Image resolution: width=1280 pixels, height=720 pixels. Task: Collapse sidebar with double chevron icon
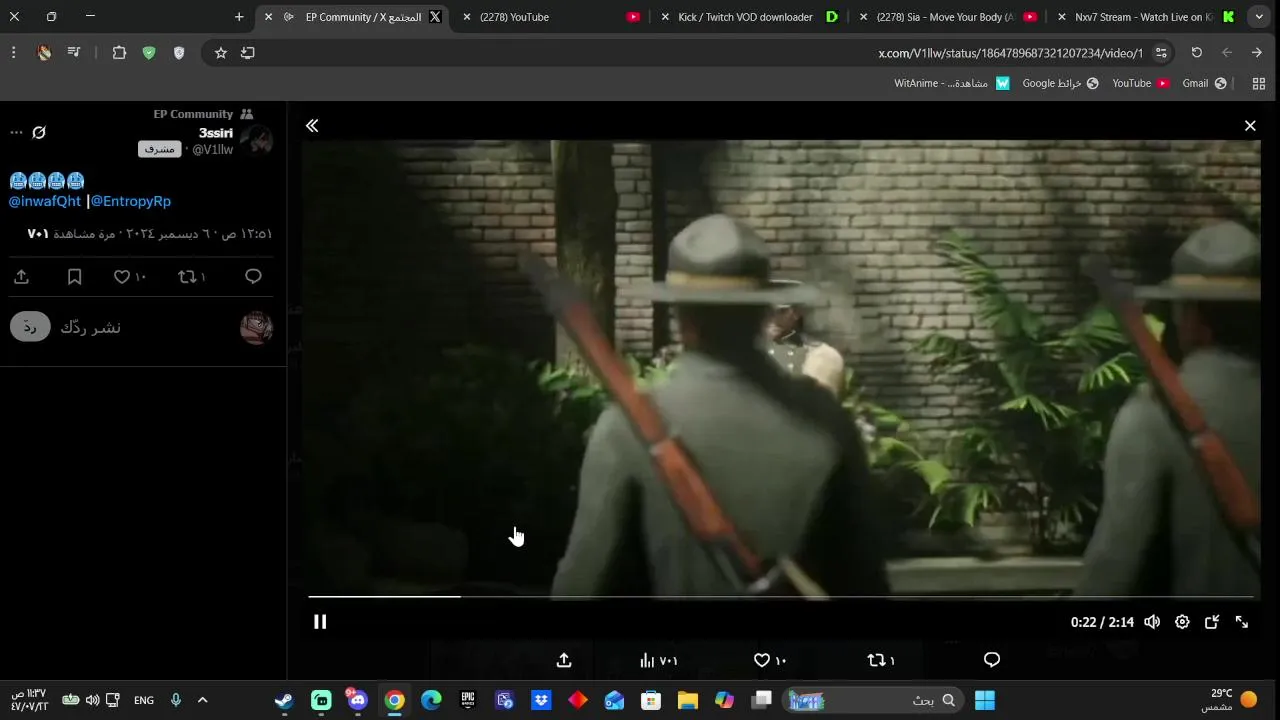pos(312,126)
